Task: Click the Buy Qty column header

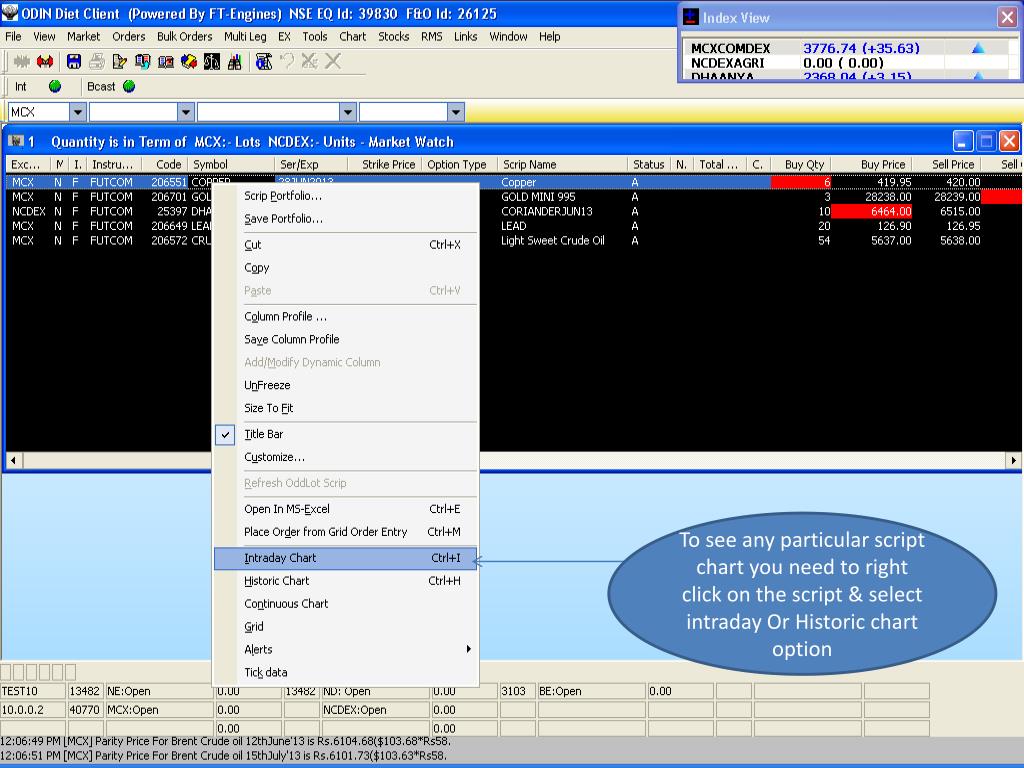Action: pyautogui.click(x=801, y=165)
